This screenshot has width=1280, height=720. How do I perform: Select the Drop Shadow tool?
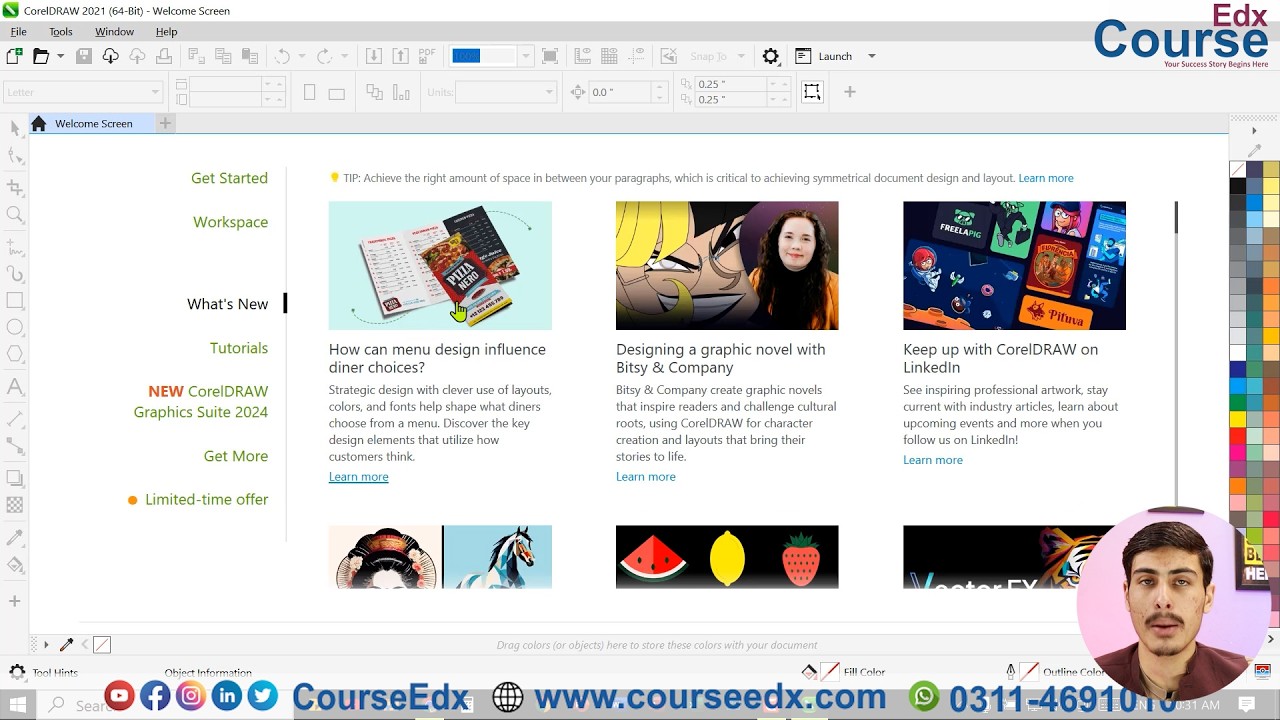pyautogui.click(x=14, y=478)
